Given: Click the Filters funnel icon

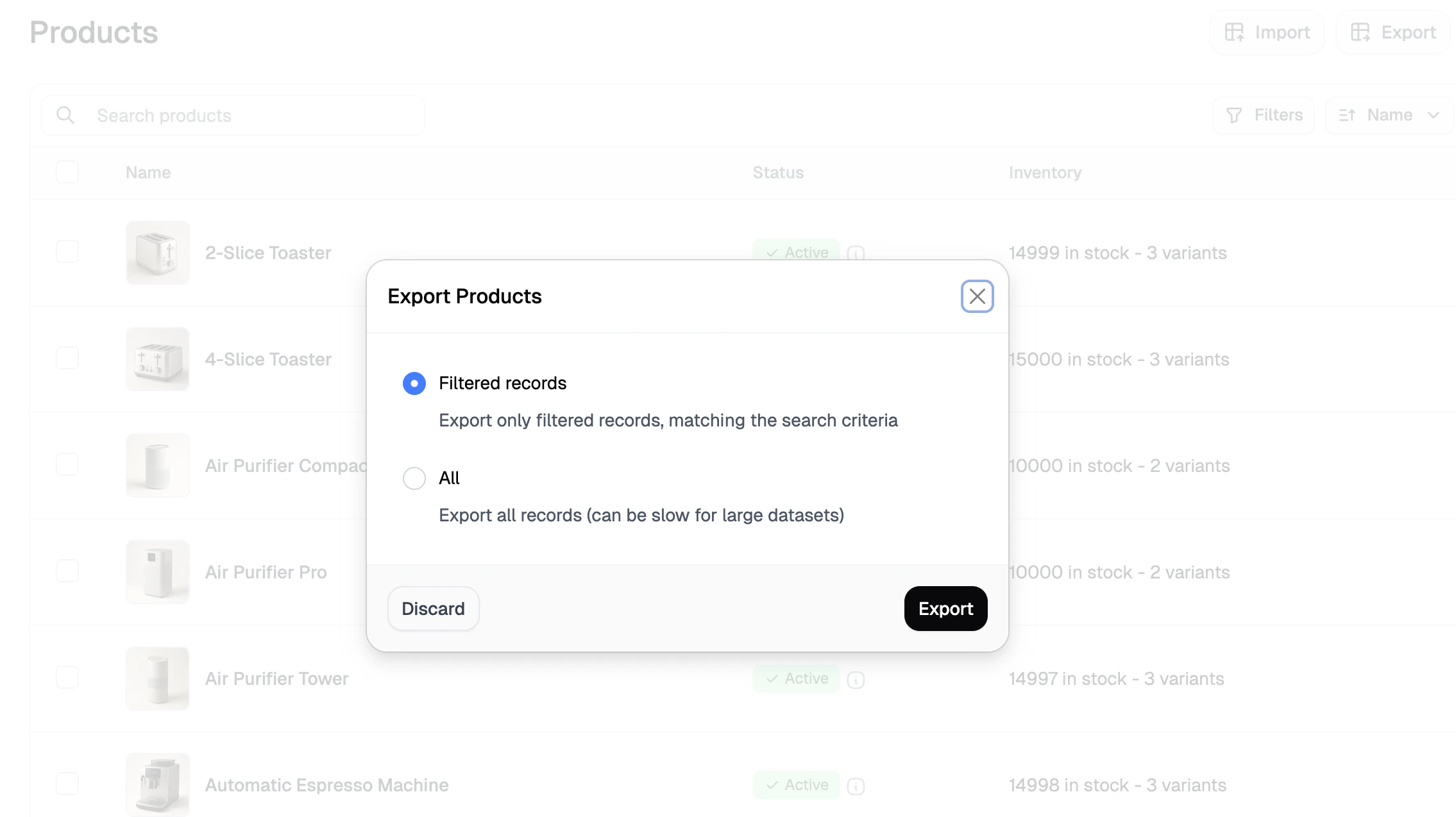Looking at the screenshot, I should [1235, 115].
